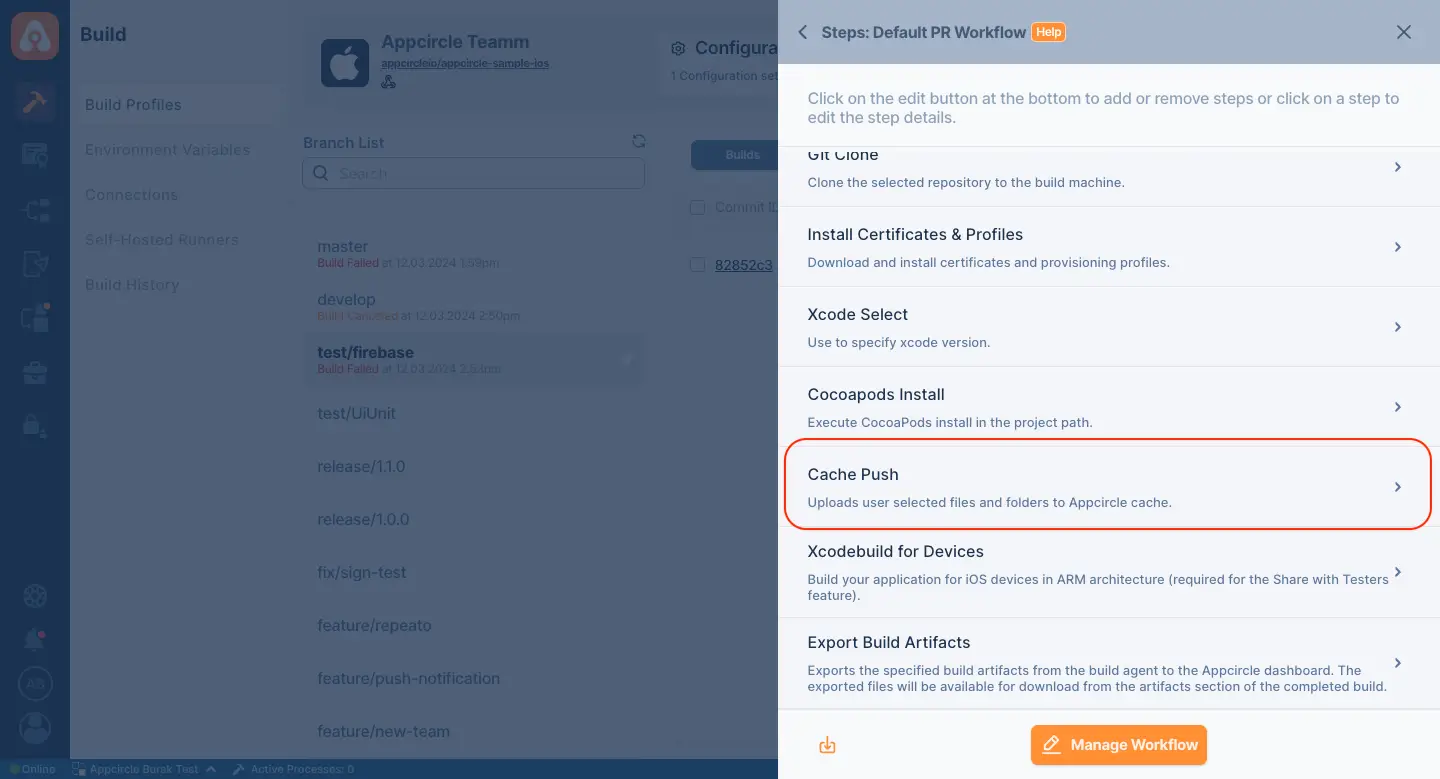The height and width of the screenshot is (779, 1440).
Task: Tick the Commit ID header checkbox
Action: click(698, 208)
